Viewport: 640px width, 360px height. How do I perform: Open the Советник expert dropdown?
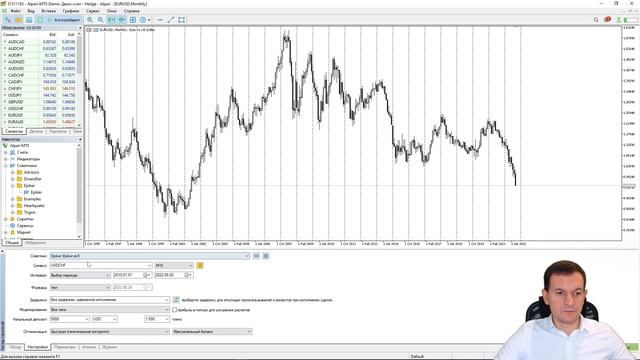[x=247, y=256]
